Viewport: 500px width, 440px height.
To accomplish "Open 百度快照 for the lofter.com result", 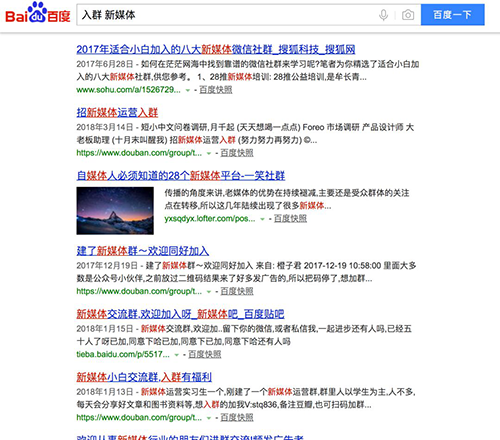I will (290, 219).
